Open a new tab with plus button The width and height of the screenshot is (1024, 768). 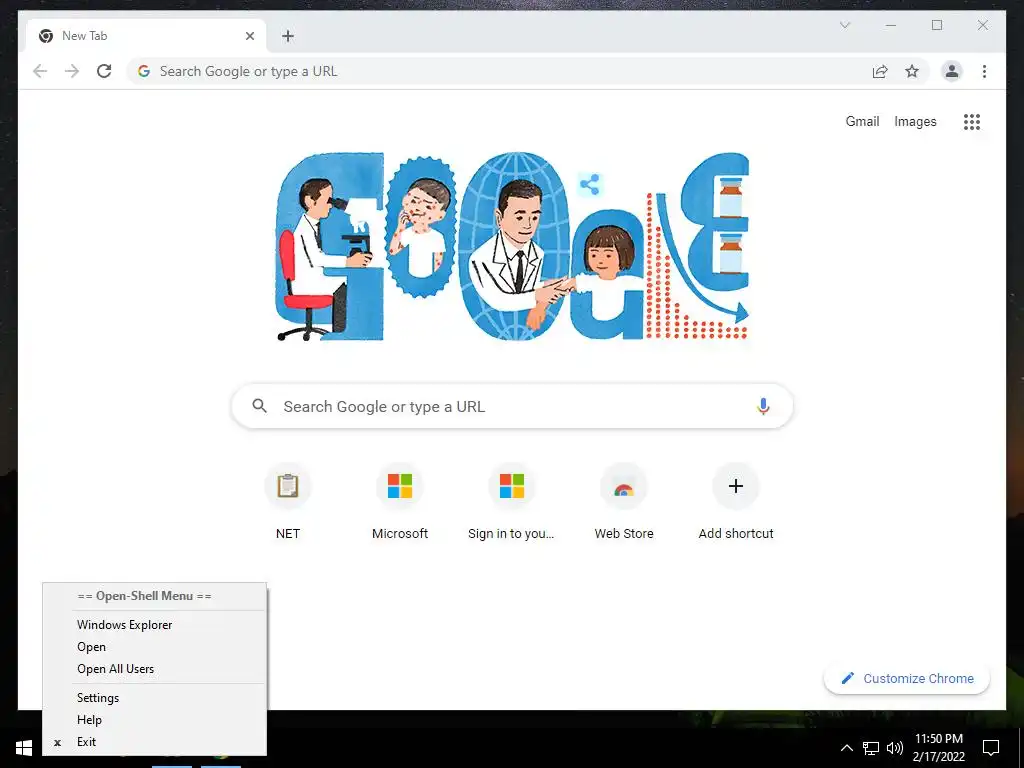tap(288, 36)
